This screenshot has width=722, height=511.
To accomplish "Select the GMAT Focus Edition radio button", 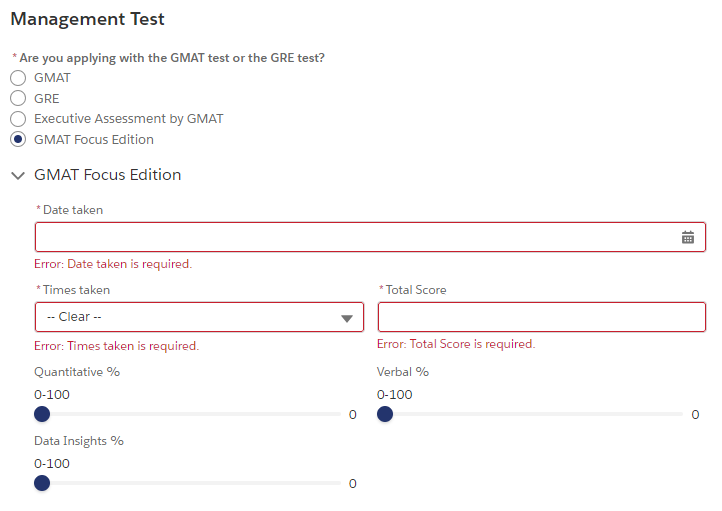I will (x=18, y=139).
